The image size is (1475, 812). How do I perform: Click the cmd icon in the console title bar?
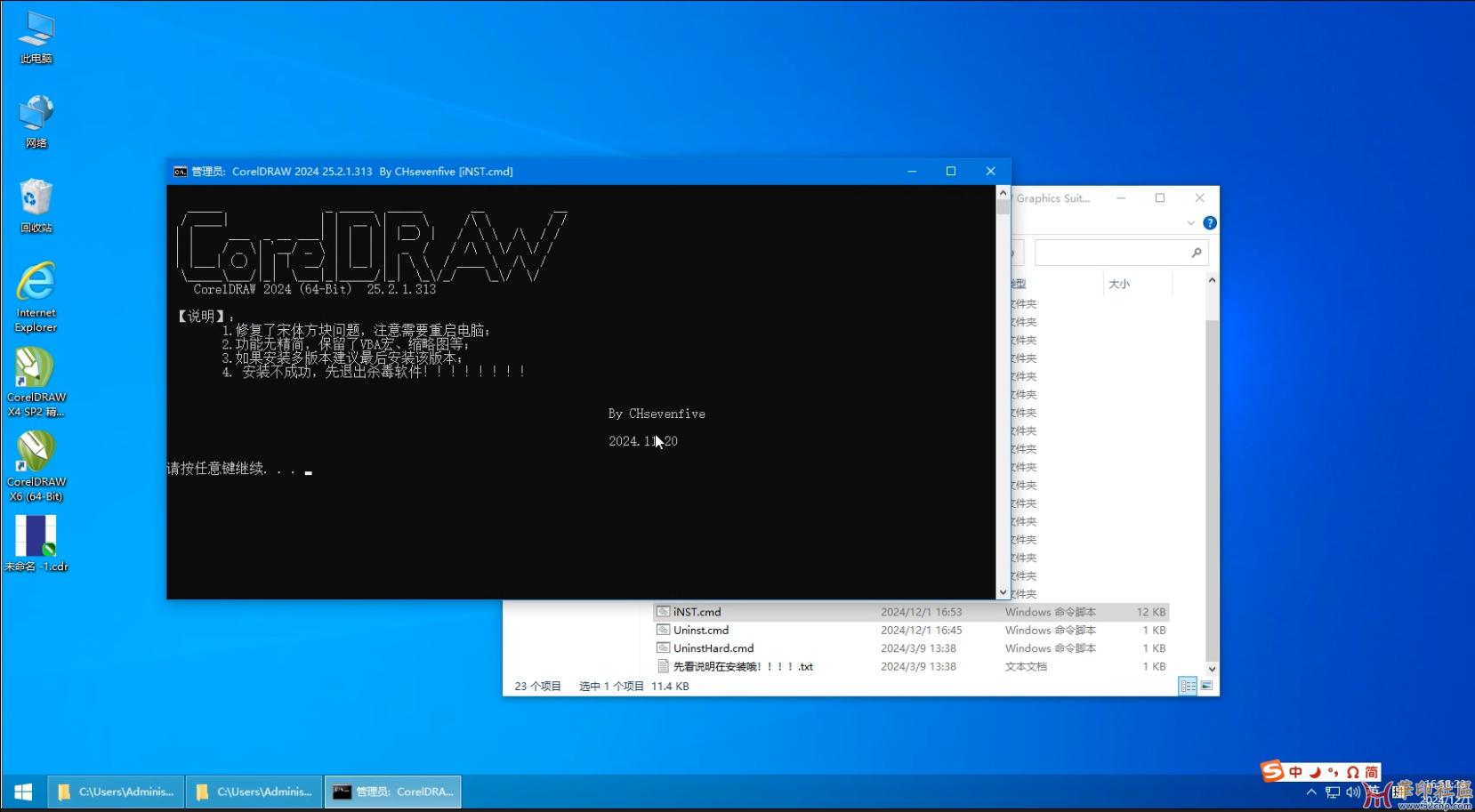coord(181,172)
